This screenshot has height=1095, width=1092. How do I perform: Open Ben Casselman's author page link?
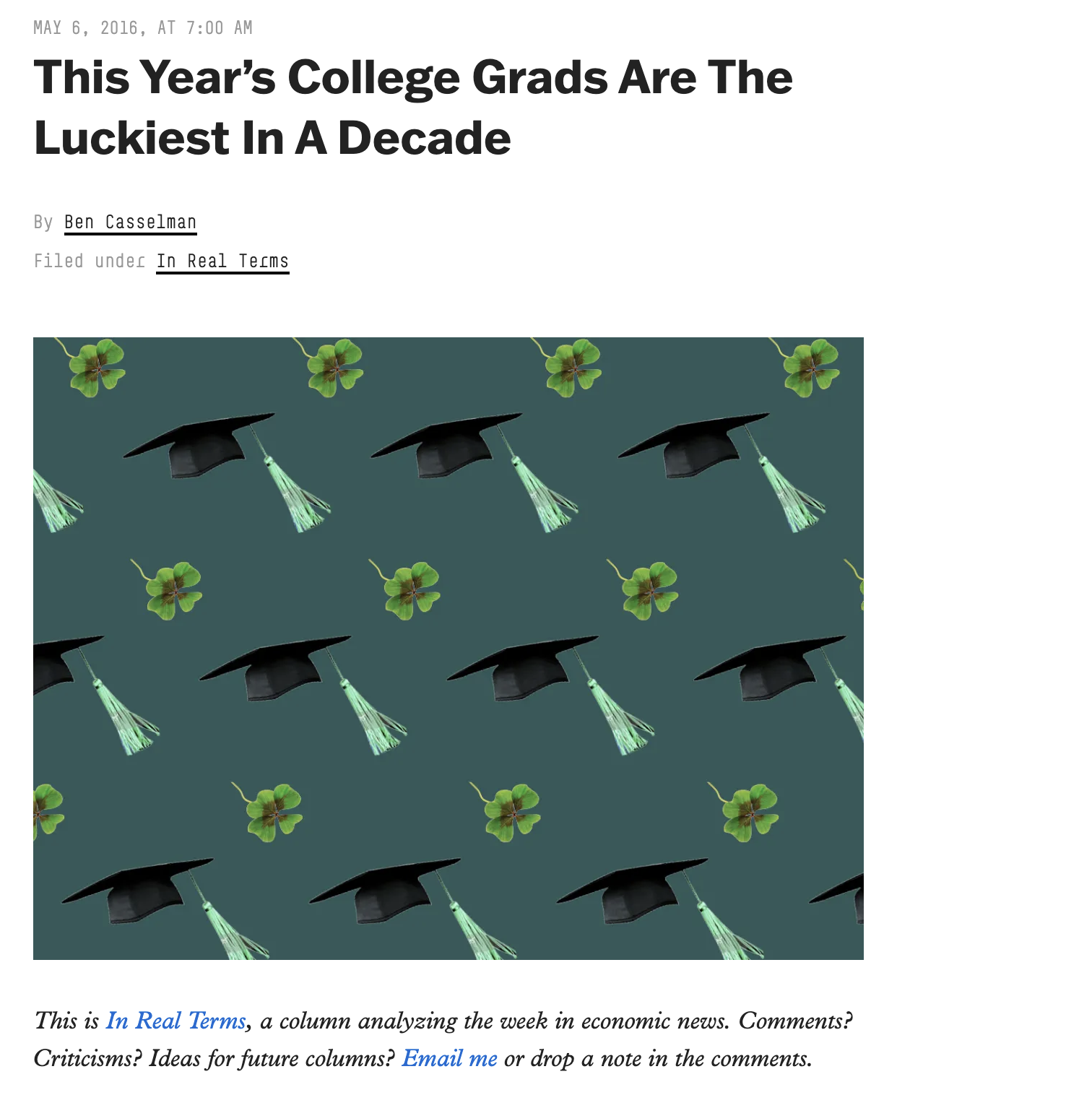pos(130,222)
